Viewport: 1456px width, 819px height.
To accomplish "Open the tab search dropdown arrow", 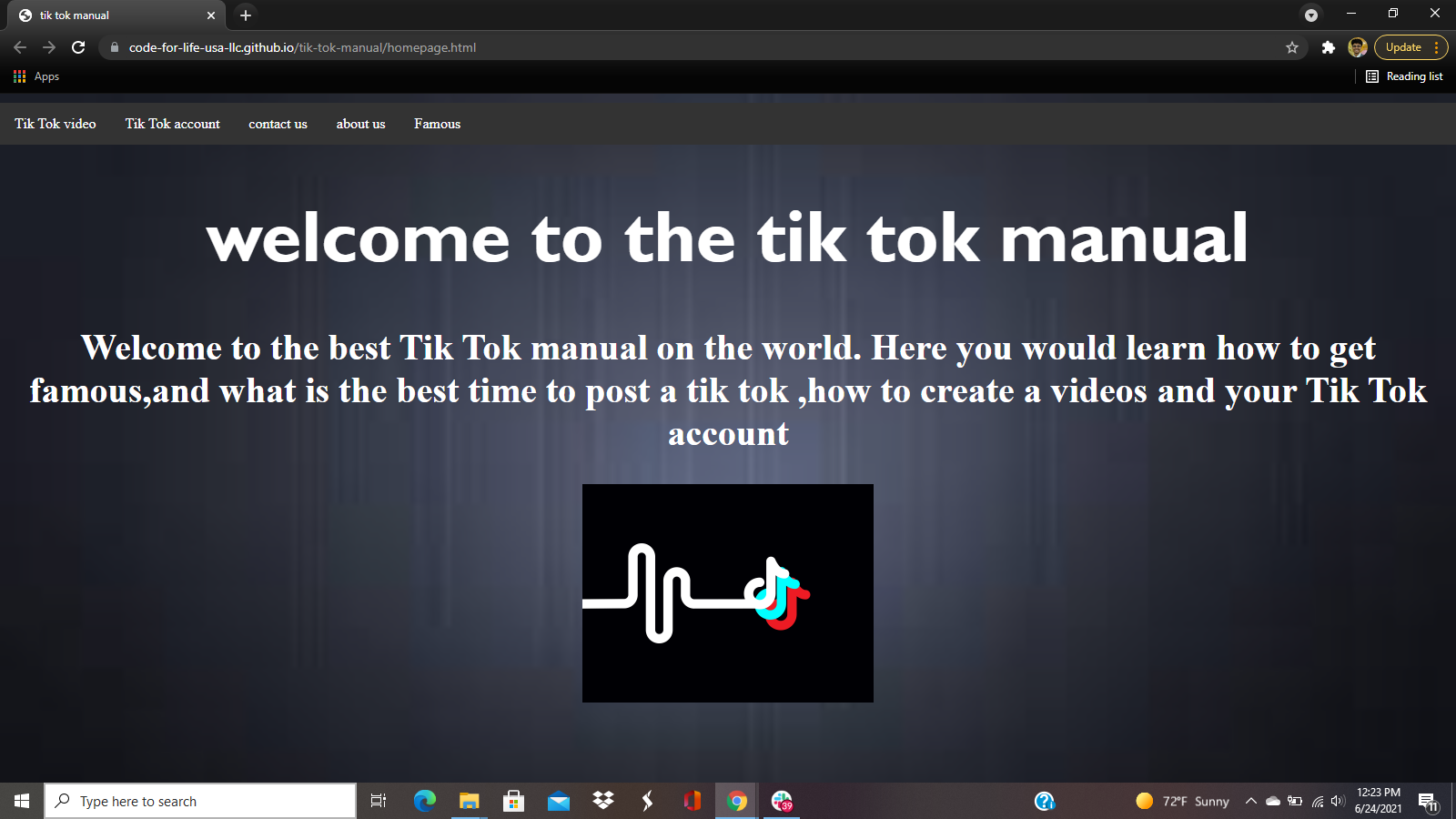I will pyautogui.click(x=1311, y=15).
